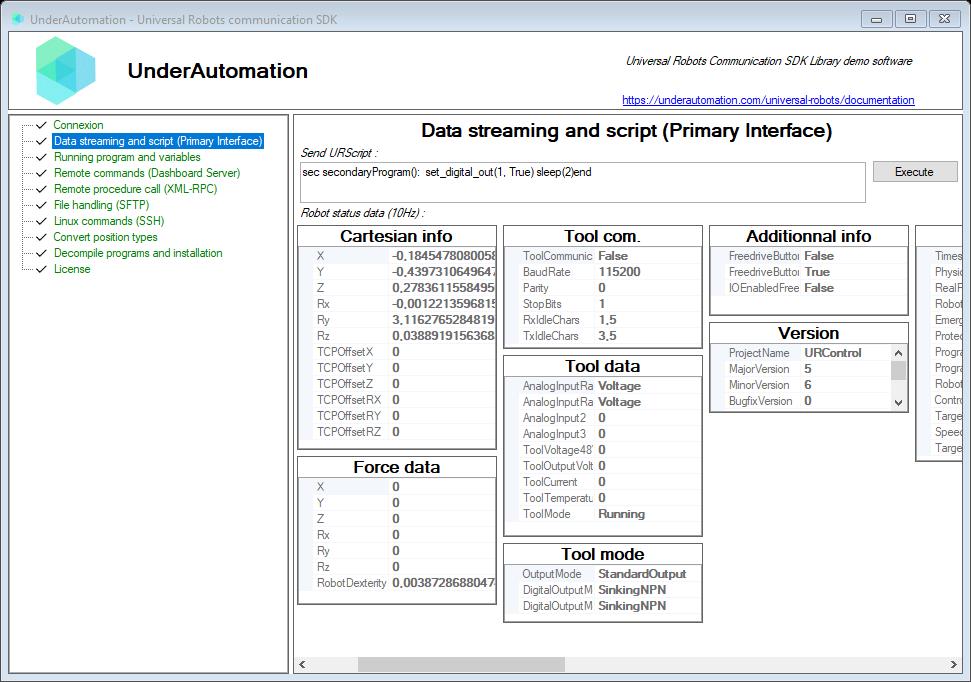The image size is (971, 682).
Task: Select the TCPOffsetZ row
Action: pyautogui.click(x=398, y=384)
